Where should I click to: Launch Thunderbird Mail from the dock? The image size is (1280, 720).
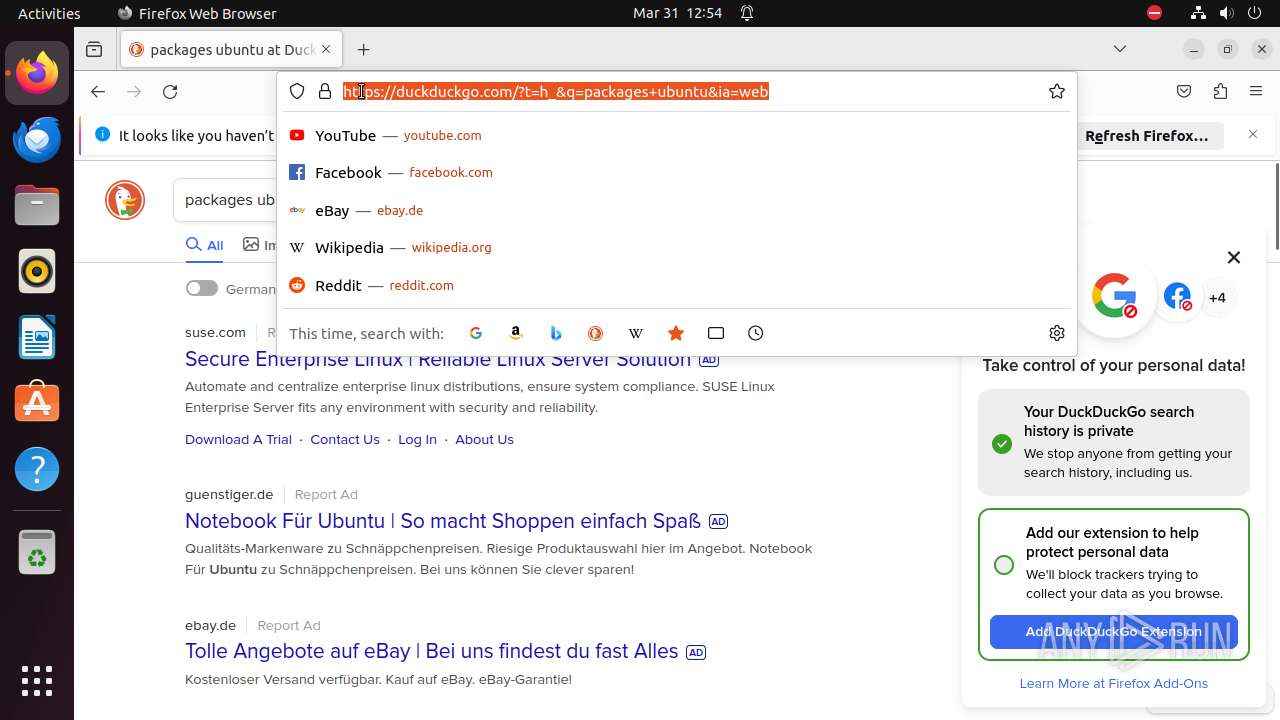pos(37,139)
